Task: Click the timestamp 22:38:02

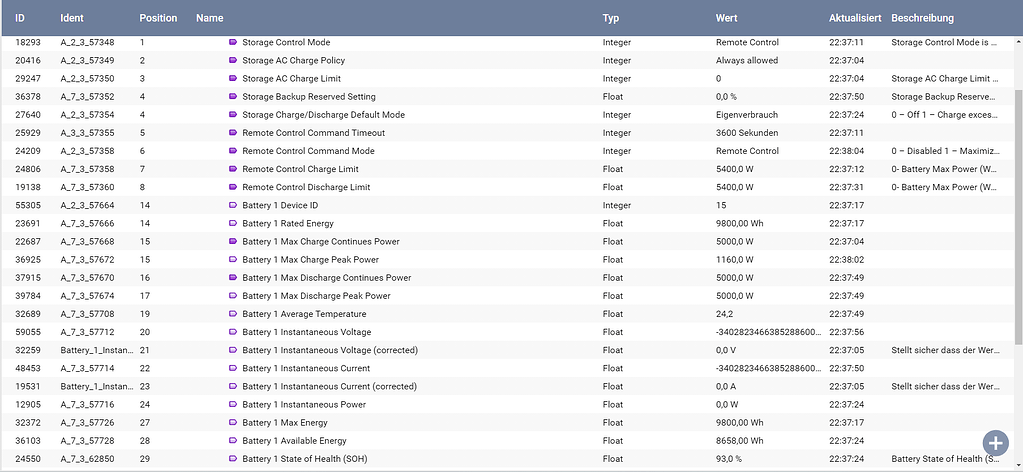Action: click(846, 260)
